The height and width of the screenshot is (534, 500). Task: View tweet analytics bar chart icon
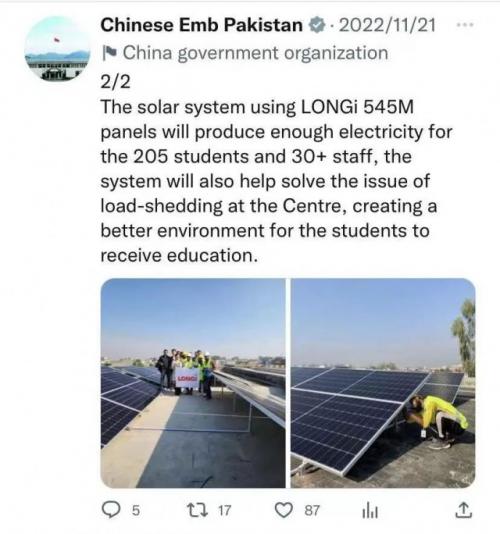tap(371, 510)
